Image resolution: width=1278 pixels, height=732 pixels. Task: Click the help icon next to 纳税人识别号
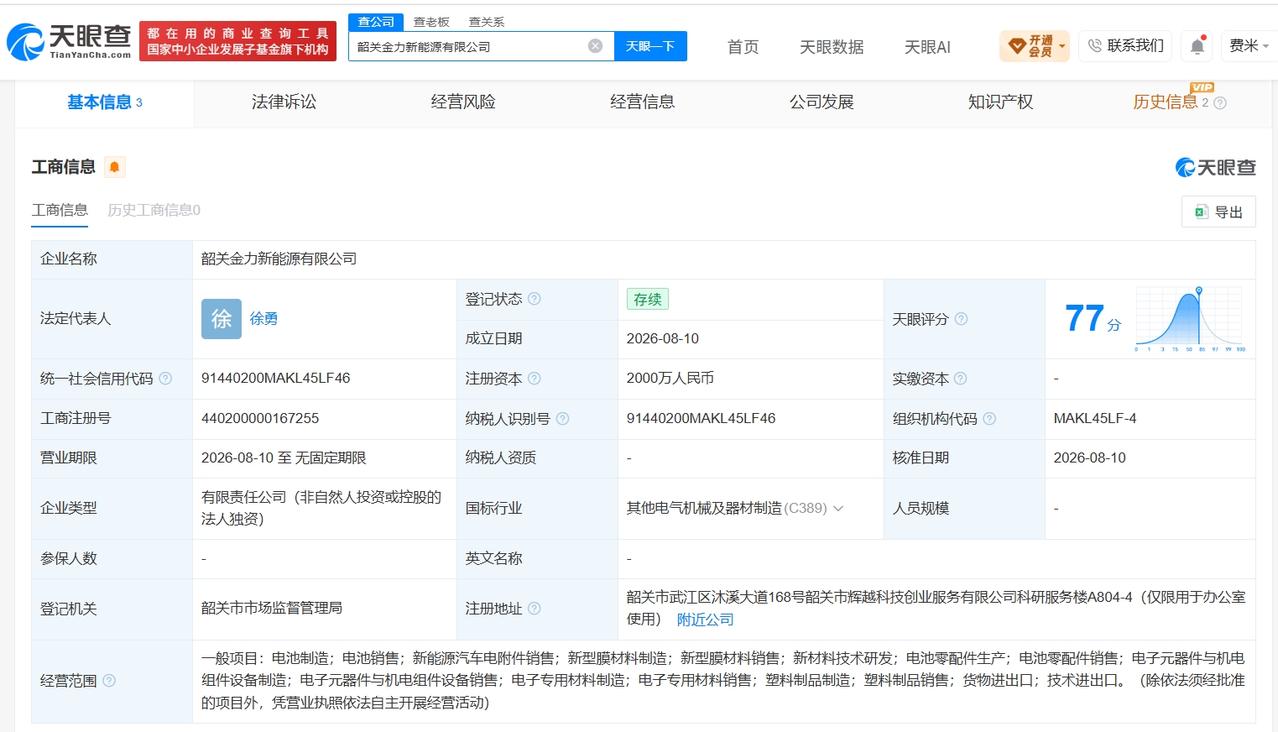(x=562, y=418)
